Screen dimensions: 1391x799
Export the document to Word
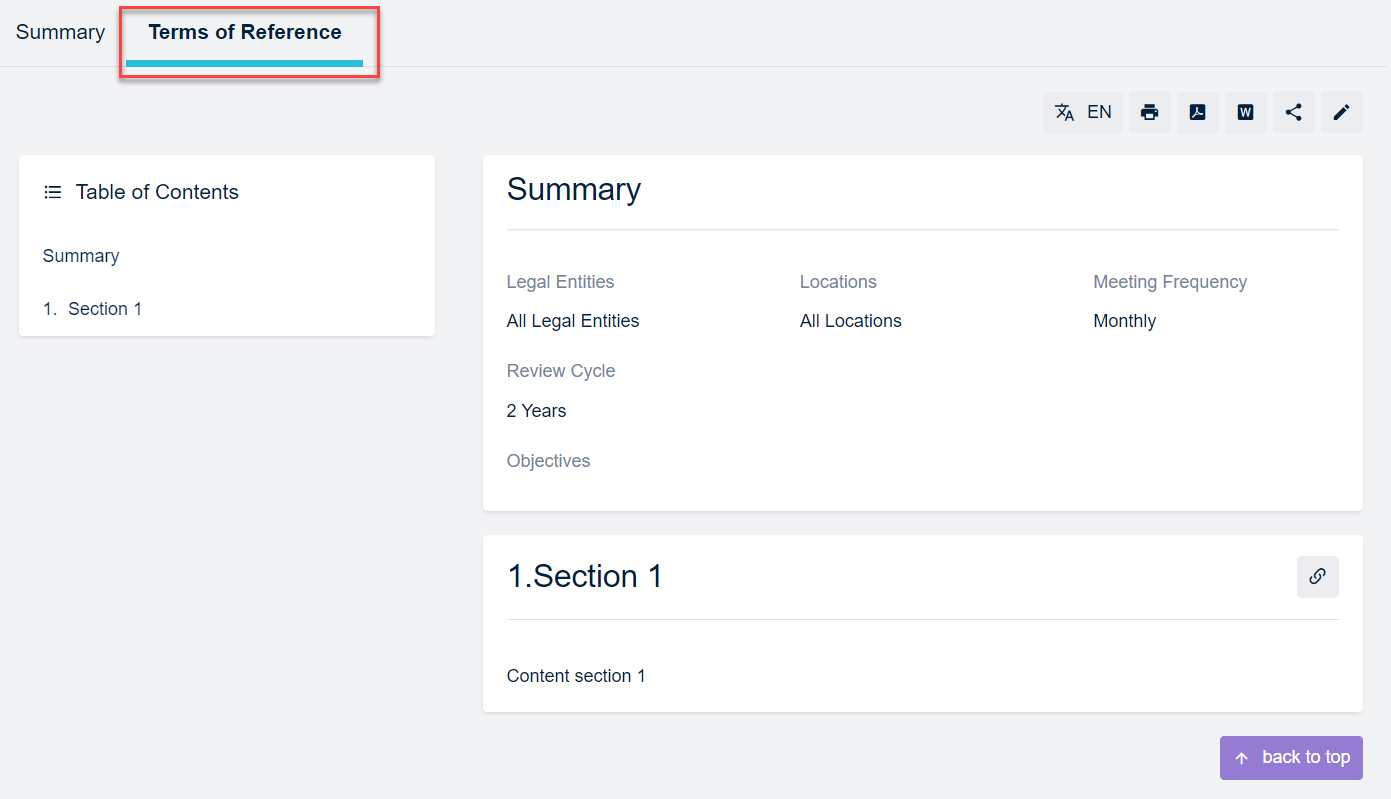click(x=1245, y=112)
